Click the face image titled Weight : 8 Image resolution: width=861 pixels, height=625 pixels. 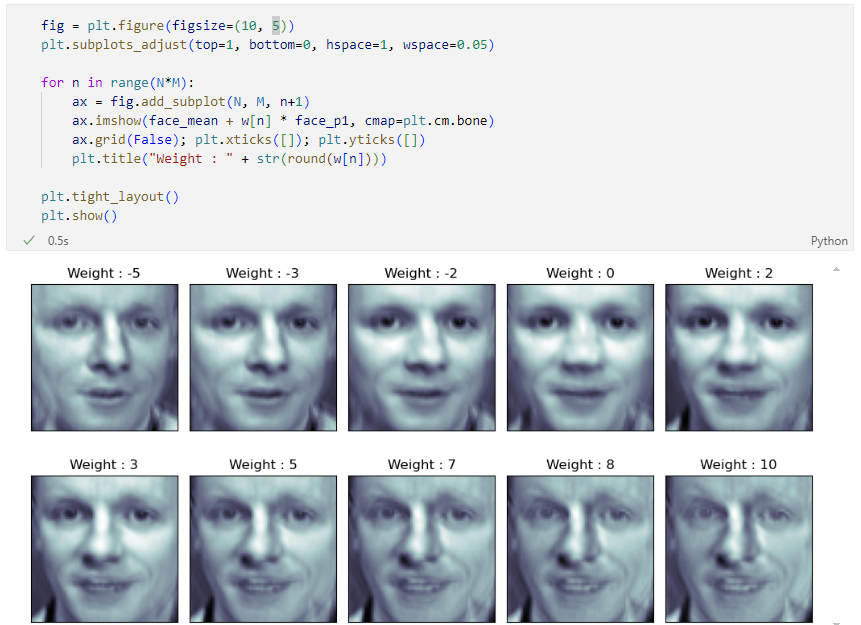point(580,549)
